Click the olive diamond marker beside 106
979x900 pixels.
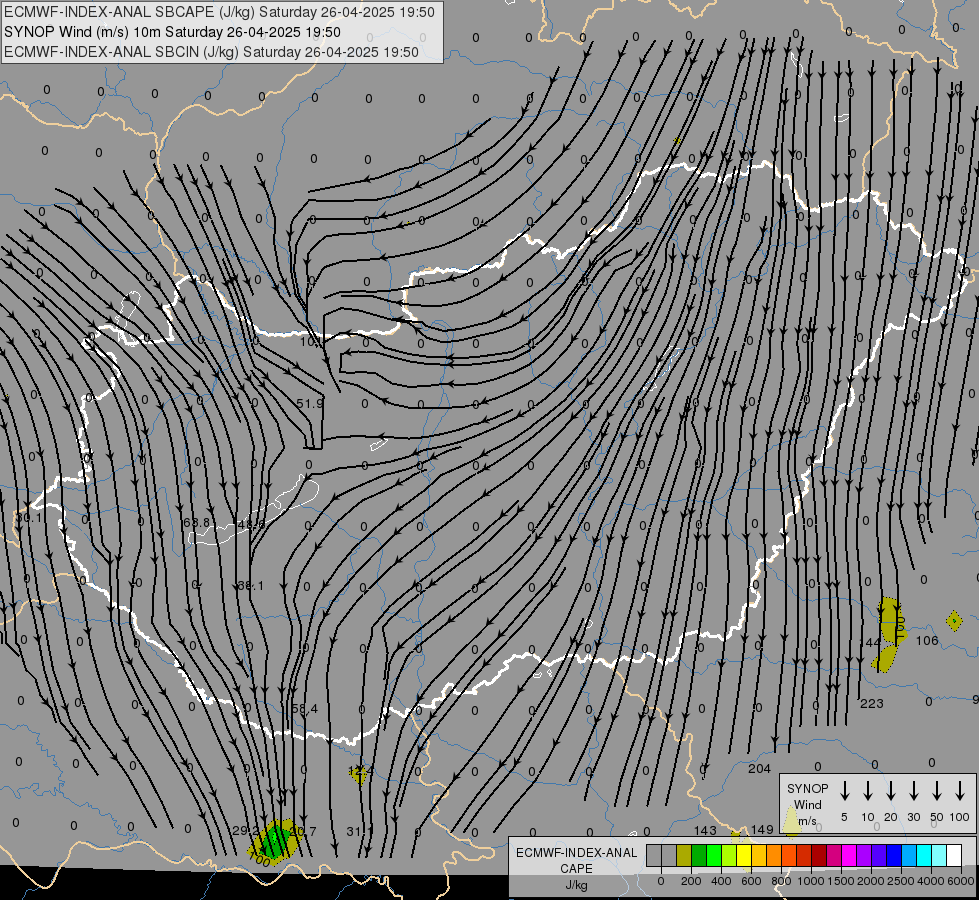(954, 621)
